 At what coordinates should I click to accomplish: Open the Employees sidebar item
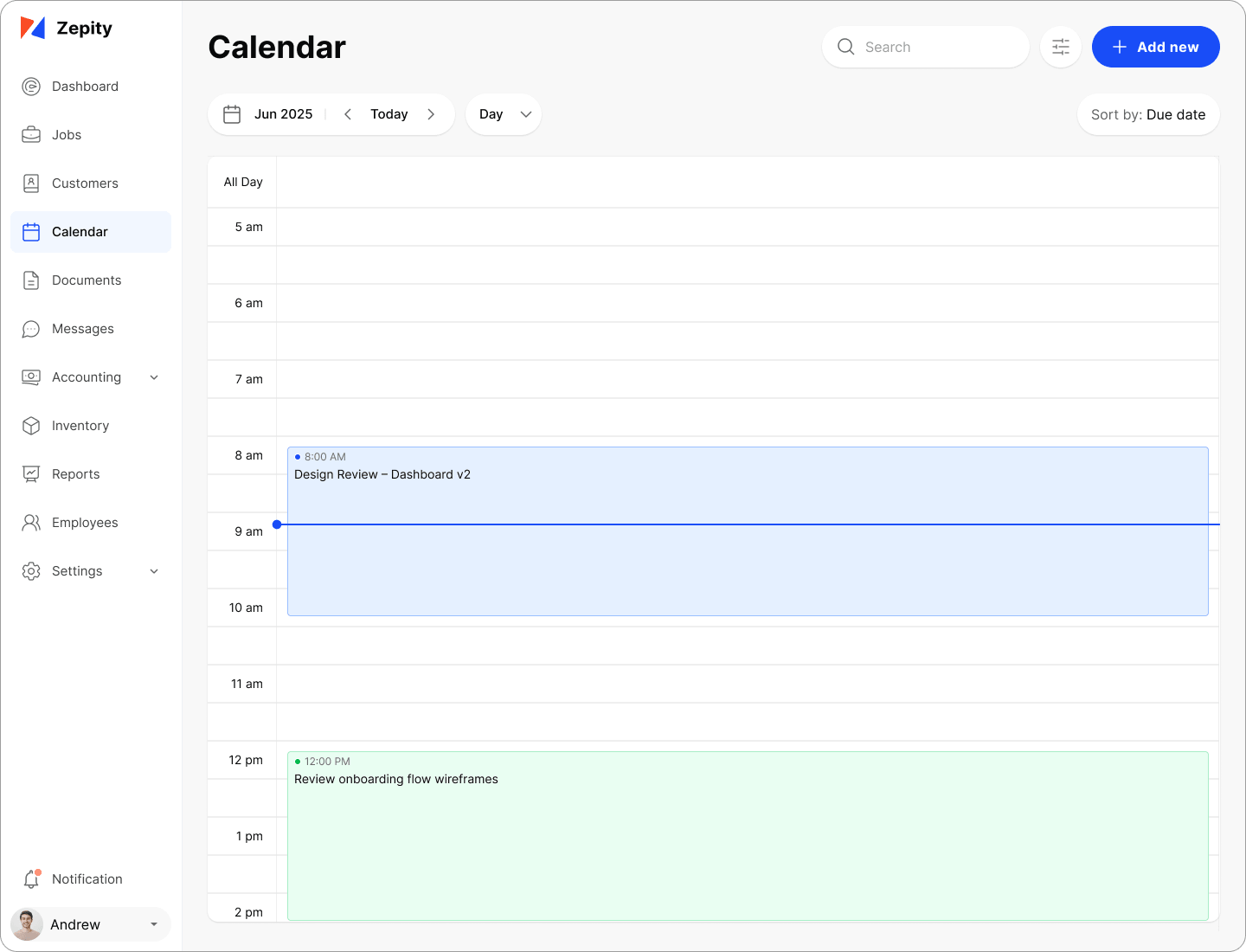[x=85, y=523]
